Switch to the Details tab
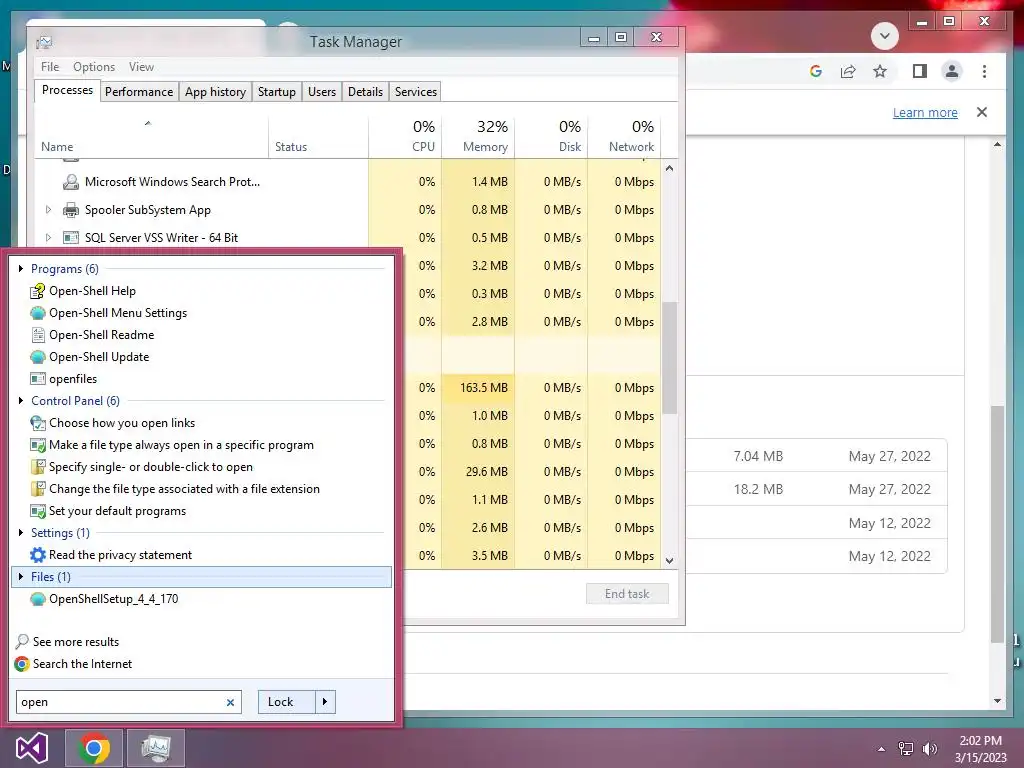 (365, 92)
